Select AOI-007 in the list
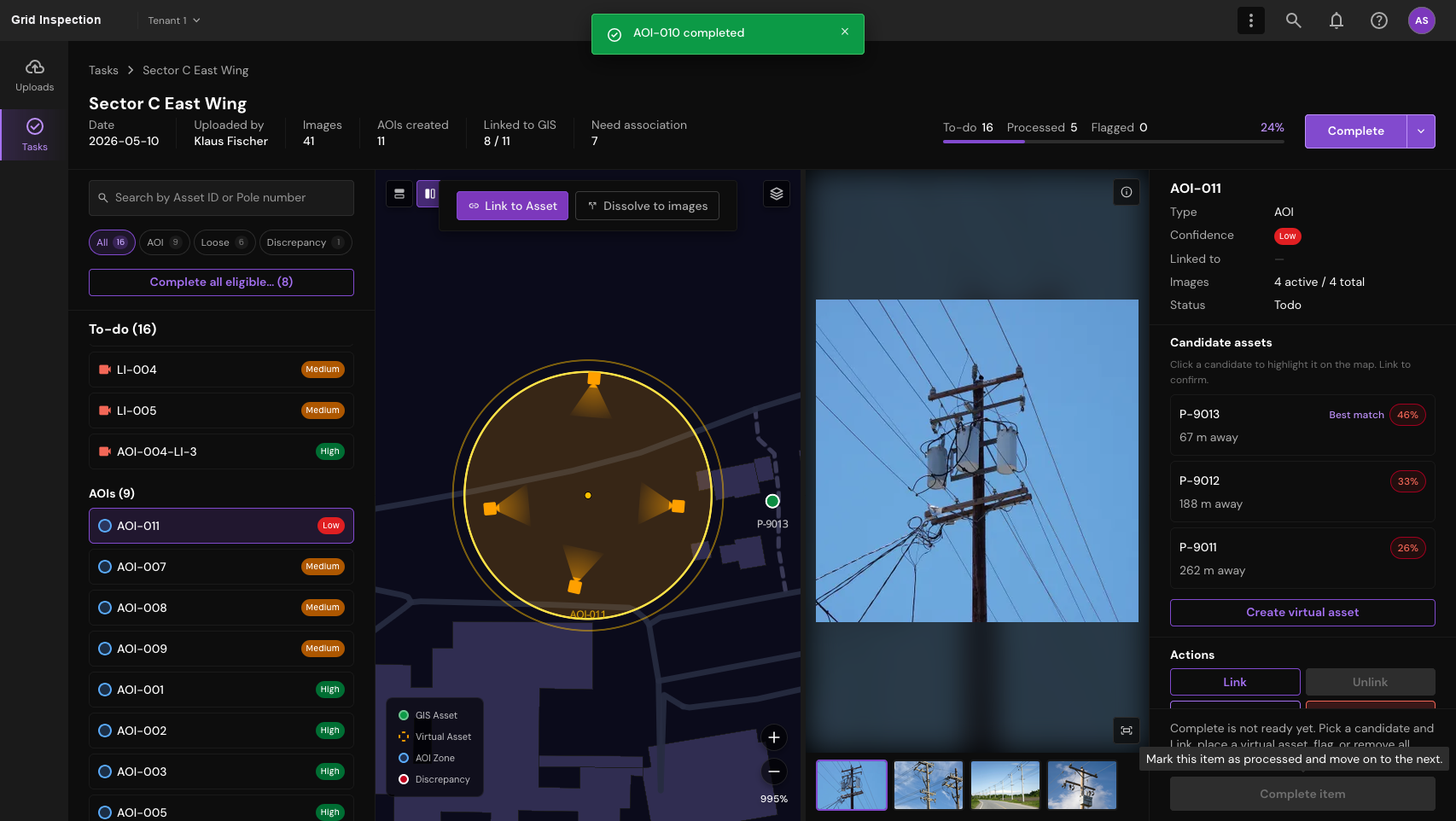 click(x=221, y=567)
